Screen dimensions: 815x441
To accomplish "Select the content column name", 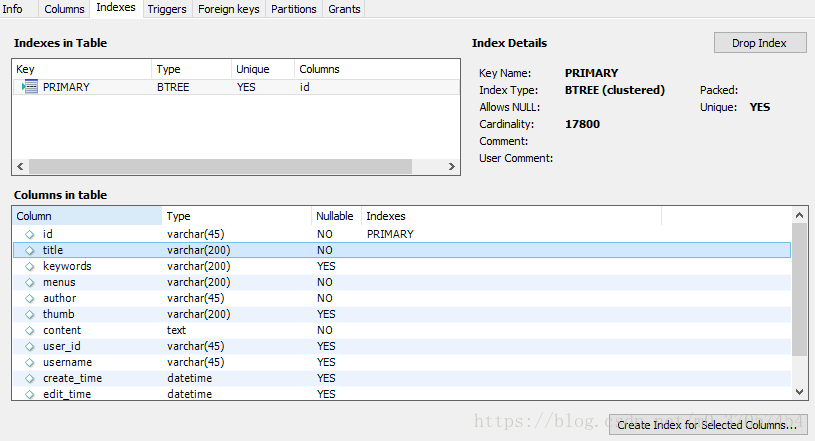I will click(62, 330).
